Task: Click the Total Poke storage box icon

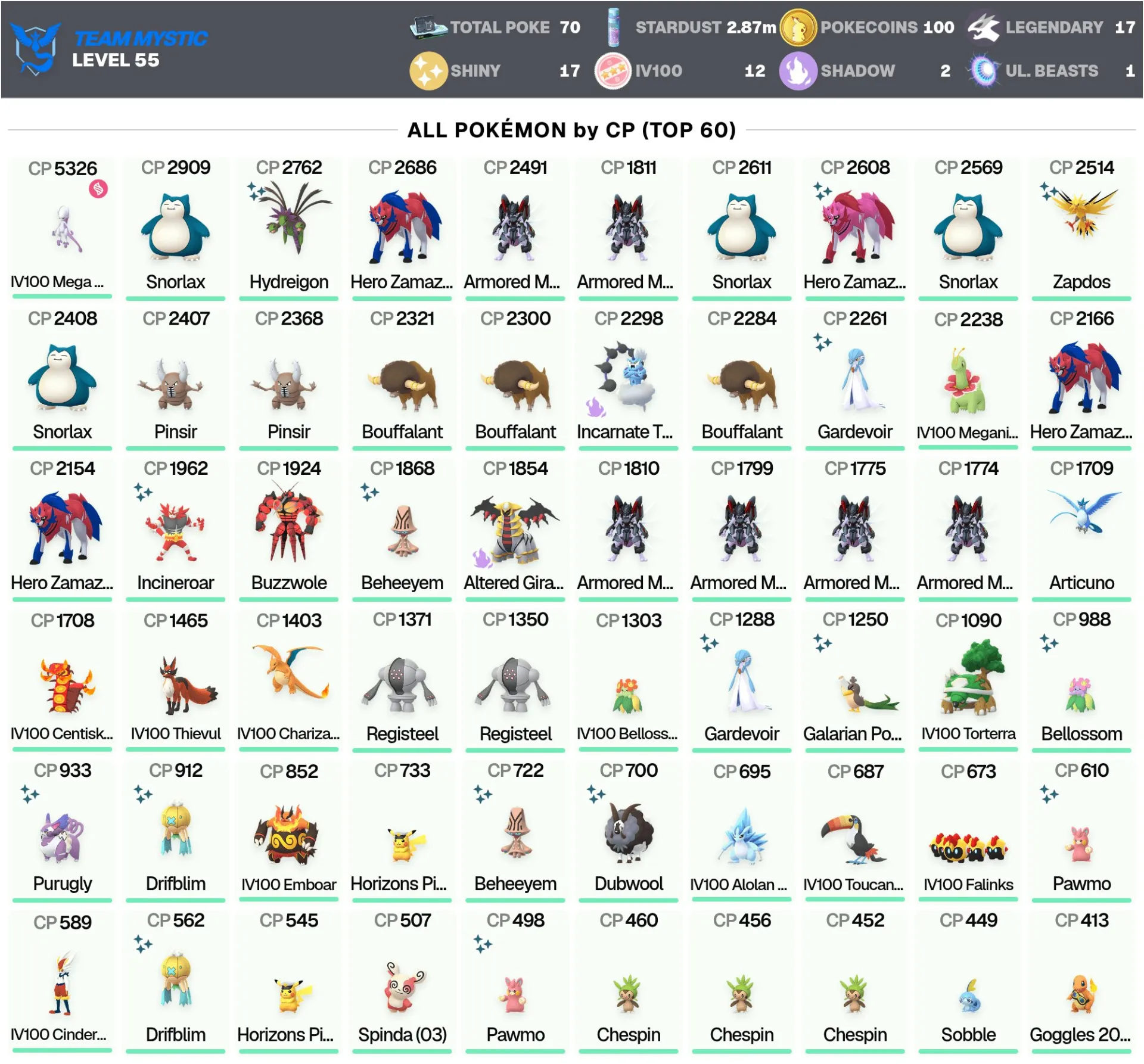Action: 428,27
